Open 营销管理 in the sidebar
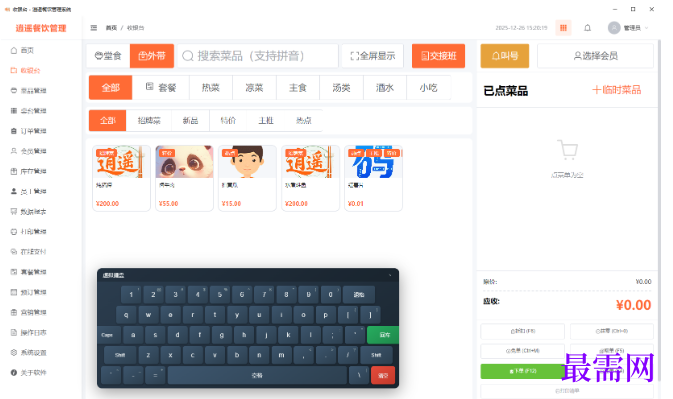This screenshot has height=399, width=673. coord(28,312)
